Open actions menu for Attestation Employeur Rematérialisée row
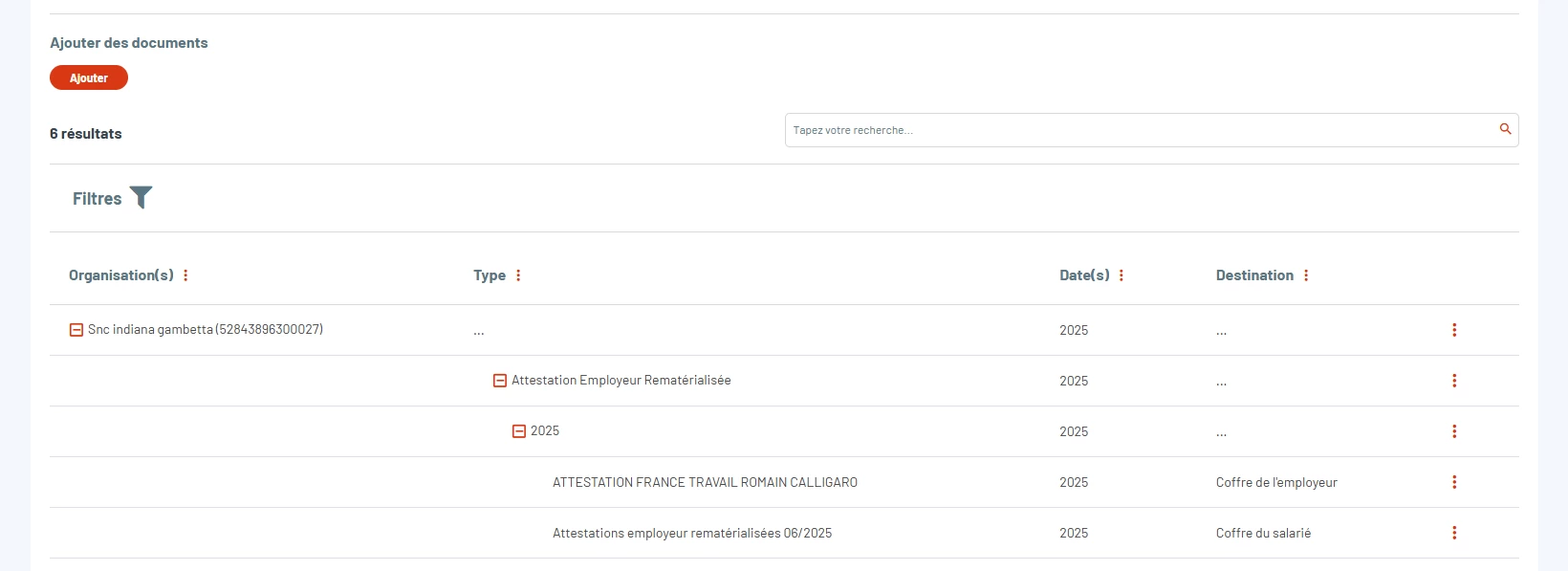Image resolution: width=1568 pixels, height=571 pixels. (1454, 381)
